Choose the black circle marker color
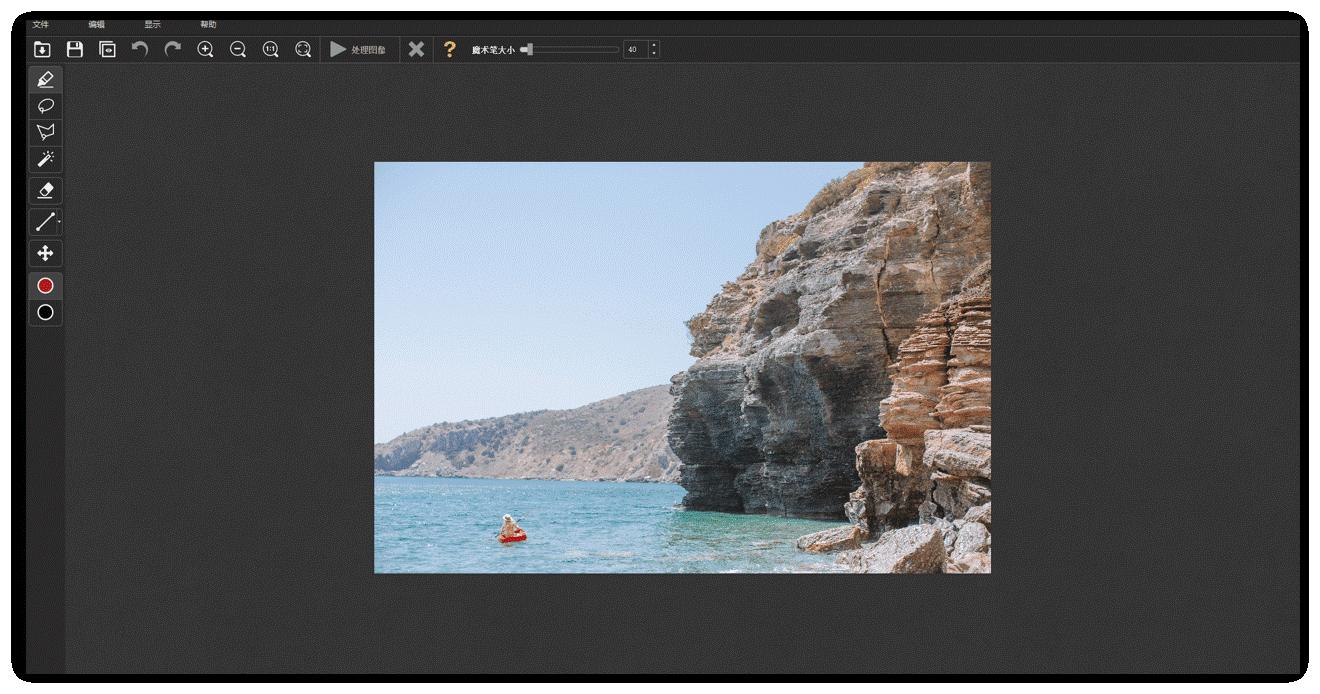Screen dimensions: 1320x694 pyautogui.click(x=45, y=313)
